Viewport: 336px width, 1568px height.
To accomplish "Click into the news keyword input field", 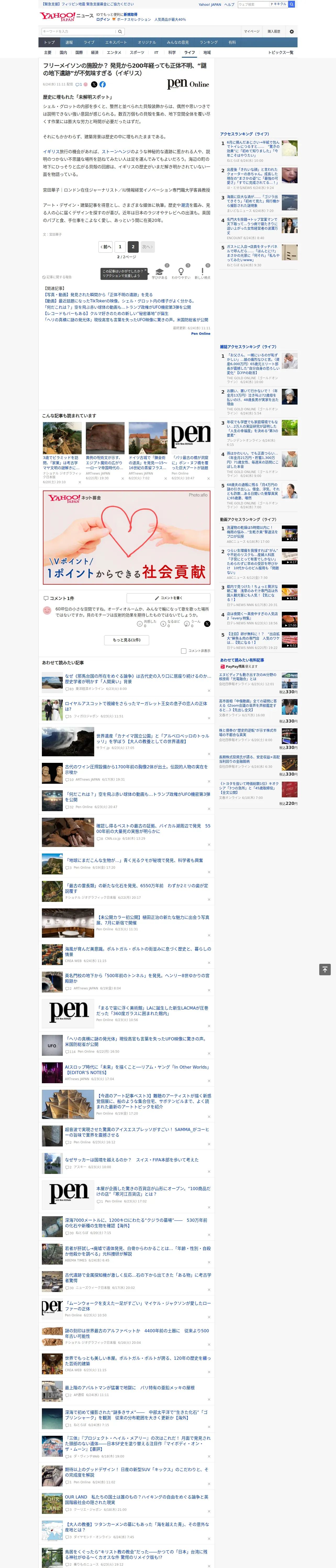I will tap(79, 32).
